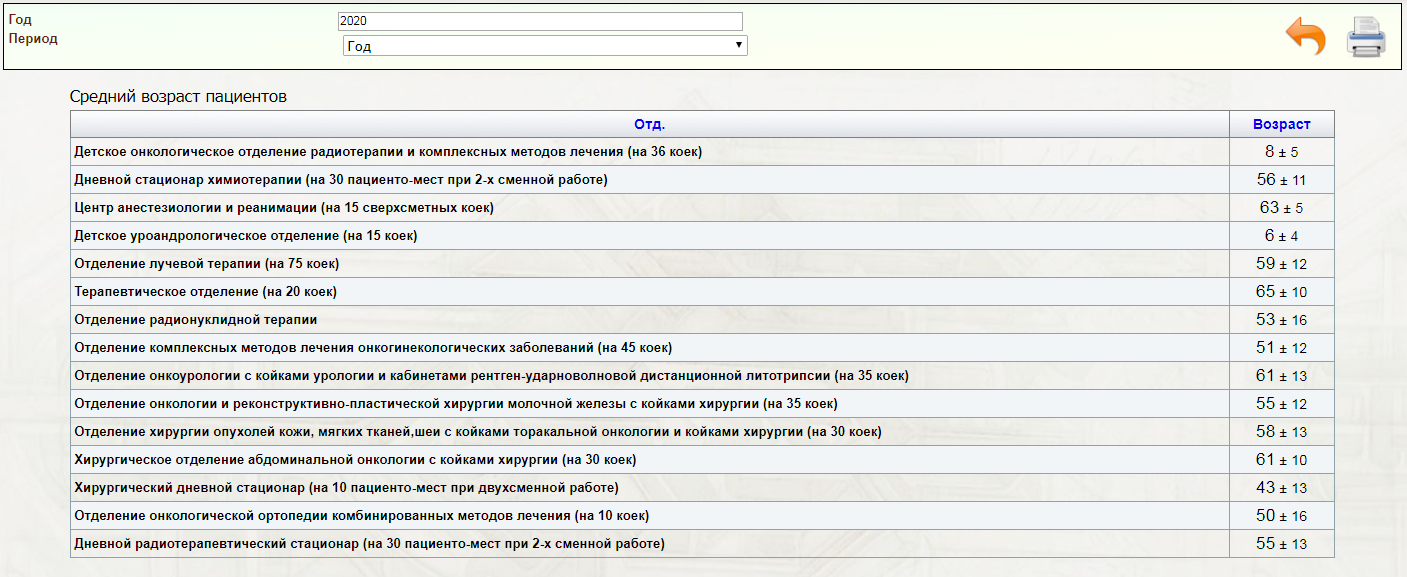Click the age value 8 ± 5 cell
This screenshot has height=577, width=1407.
coord(1282,152)
